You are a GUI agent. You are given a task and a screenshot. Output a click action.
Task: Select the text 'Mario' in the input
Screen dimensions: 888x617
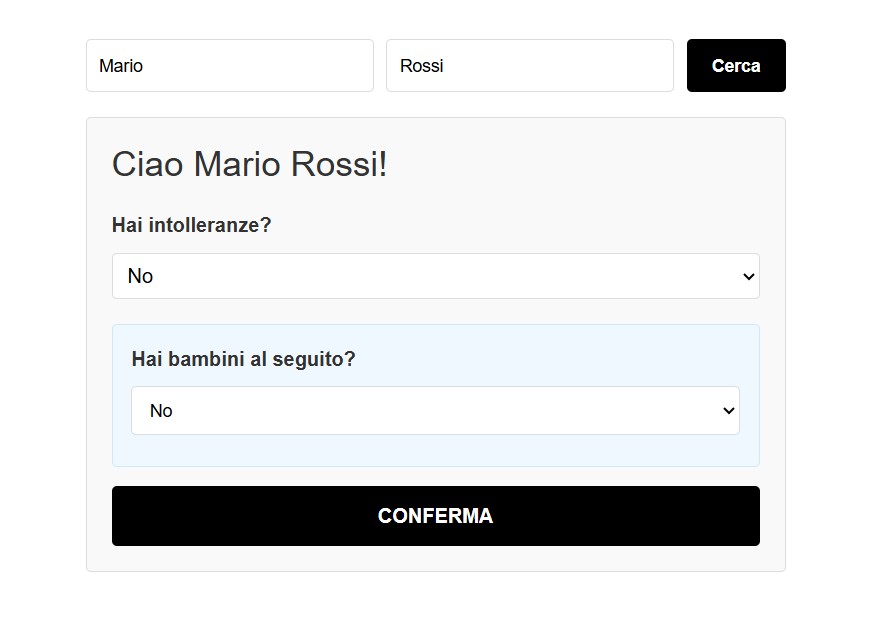120,65
